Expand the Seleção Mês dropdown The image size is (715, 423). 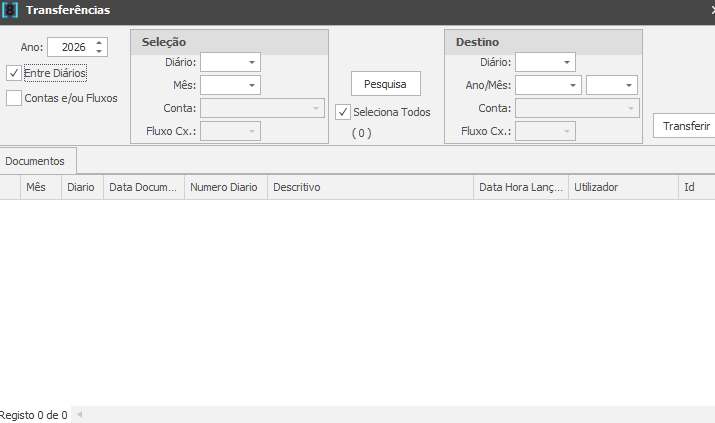pyautogui.click(x=251, y=85)
